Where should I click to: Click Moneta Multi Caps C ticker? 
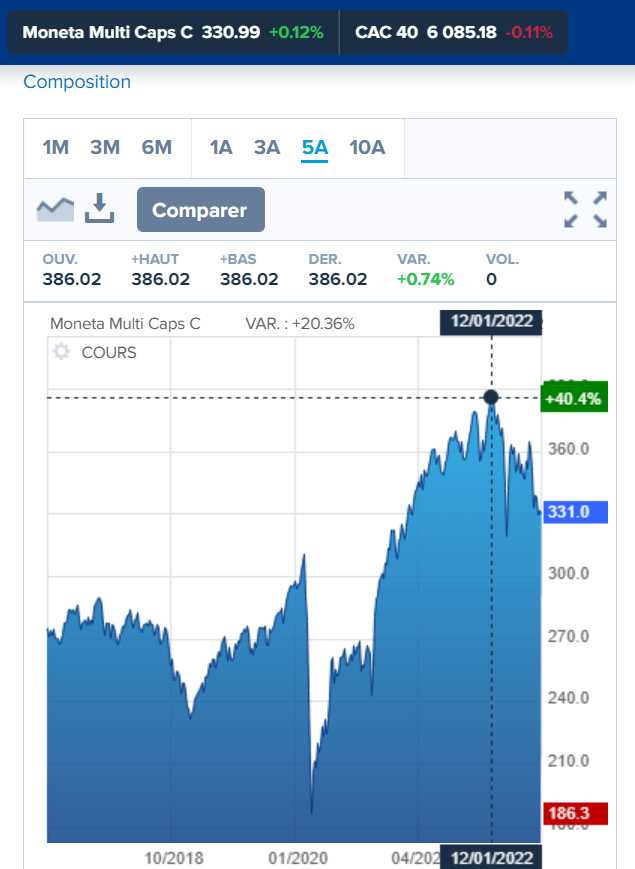(x=173, y=32)
